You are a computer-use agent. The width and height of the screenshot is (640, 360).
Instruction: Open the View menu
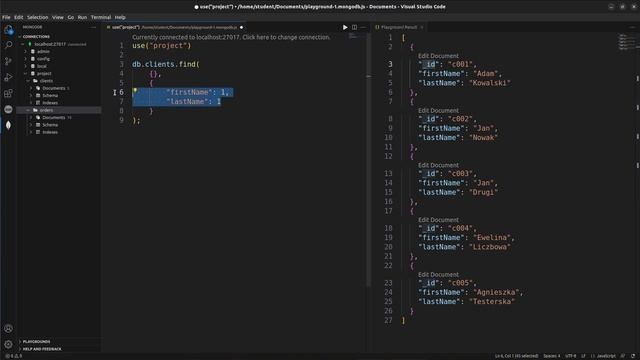click(x=58, y=17)
